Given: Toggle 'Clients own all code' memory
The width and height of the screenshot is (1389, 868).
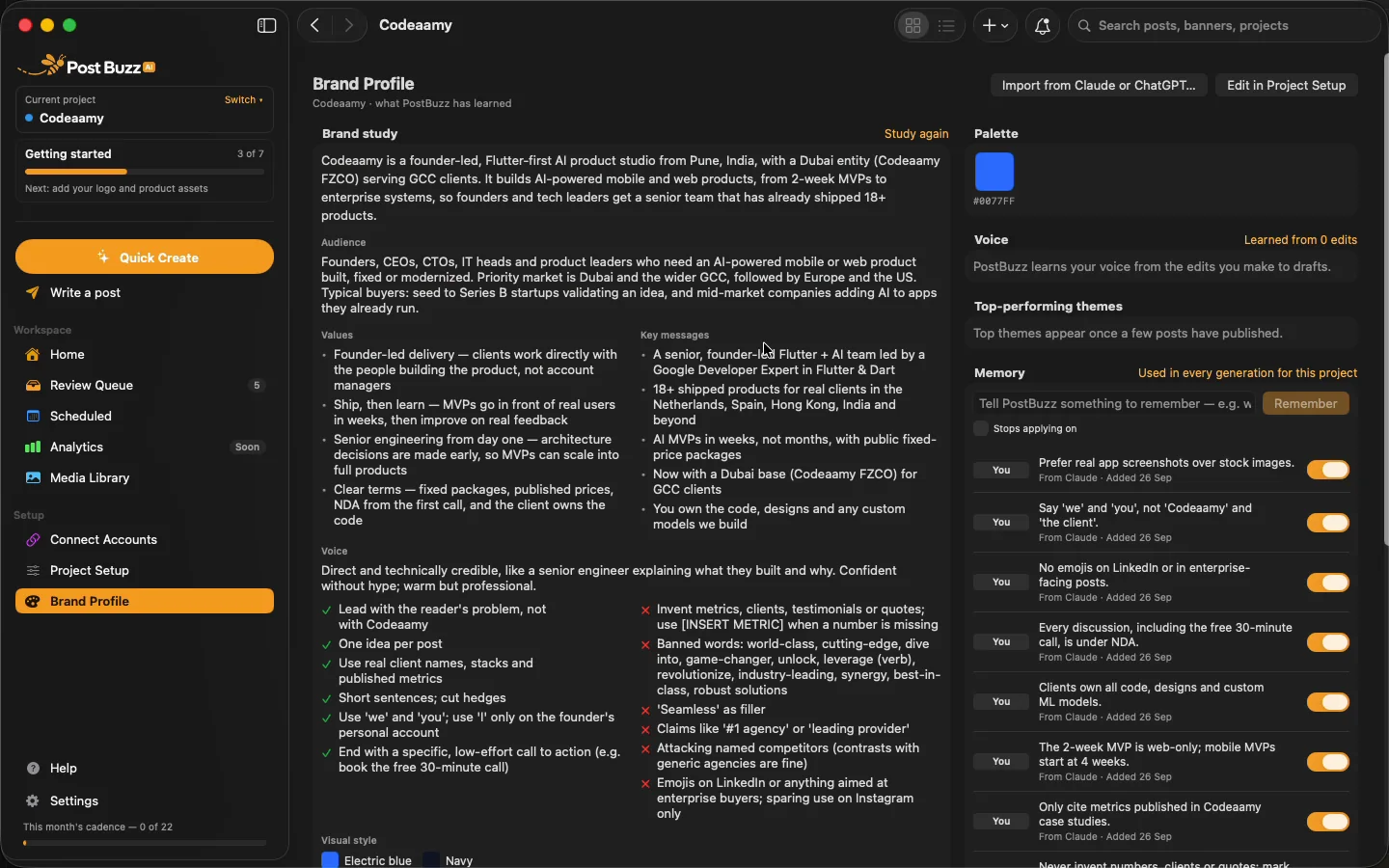Looking at the screenshot, I should point(1328,702).
